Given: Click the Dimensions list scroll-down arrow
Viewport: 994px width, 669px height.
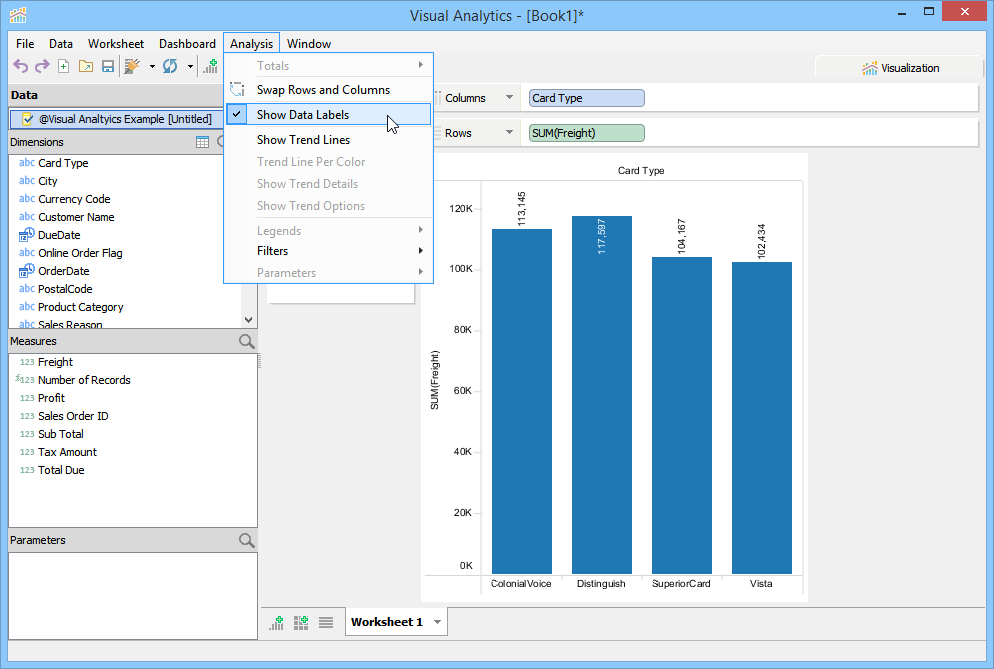Looking at the screenshot, I should point(248,320).
